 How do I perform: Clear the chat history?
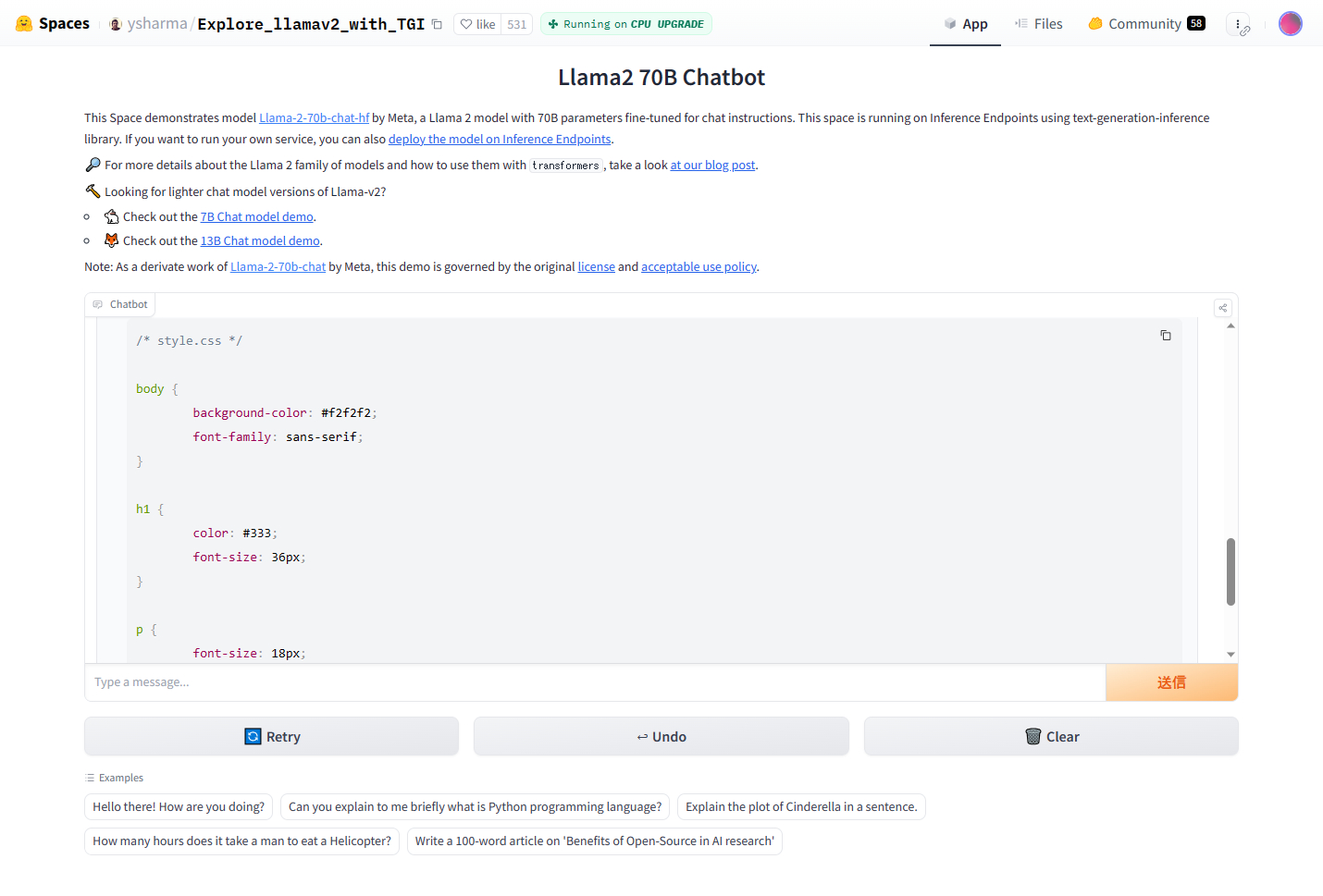point(1051,737)
